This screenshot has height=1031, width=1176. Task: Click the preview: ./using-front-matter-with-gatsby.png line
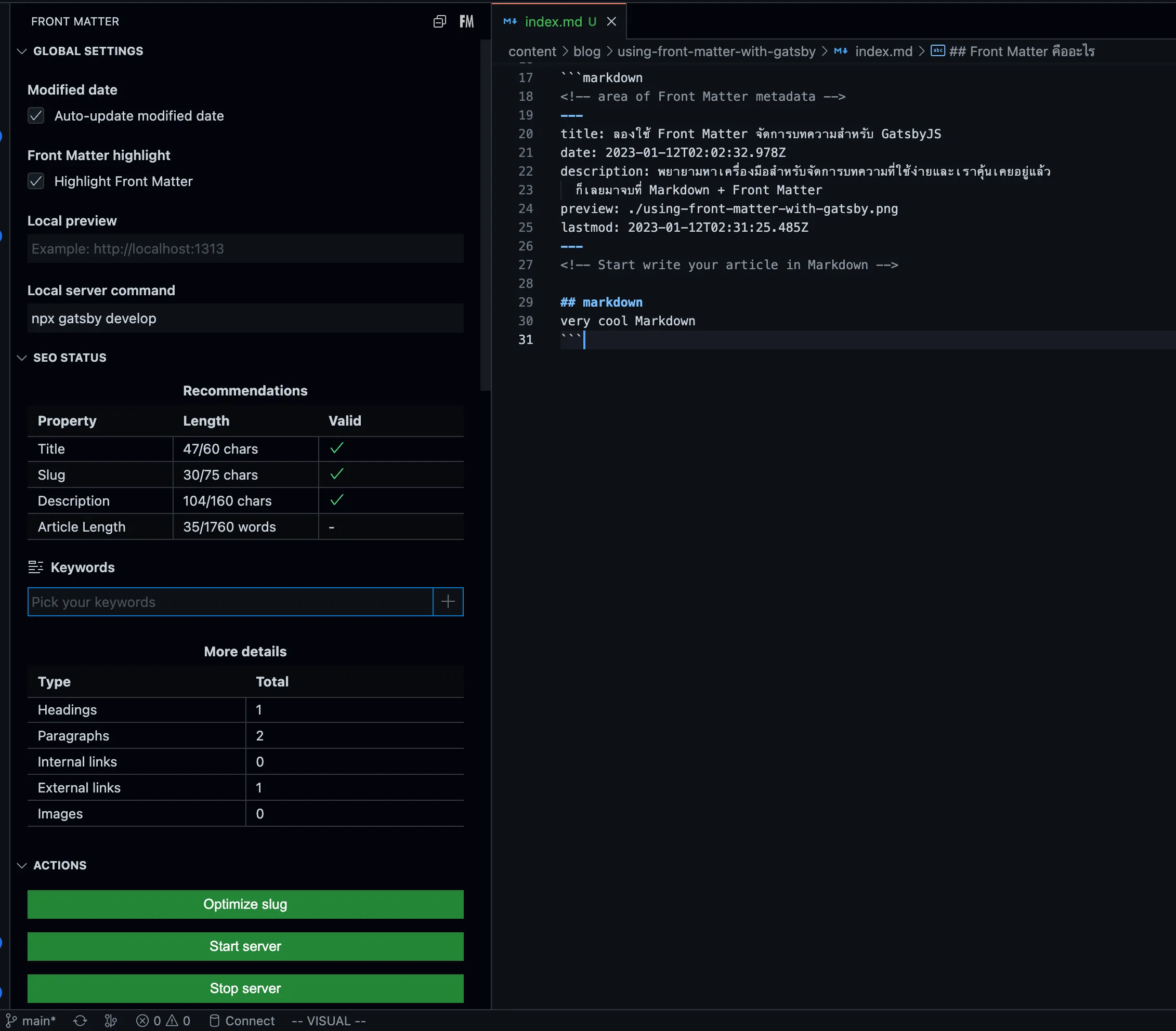pyautogui.click(x=729, y=208)
